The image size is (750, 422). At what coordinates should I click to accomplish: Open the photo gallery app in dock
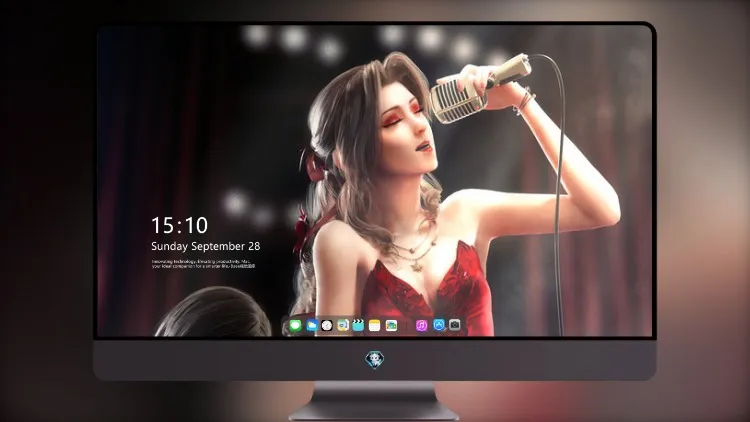coord(391,326)
